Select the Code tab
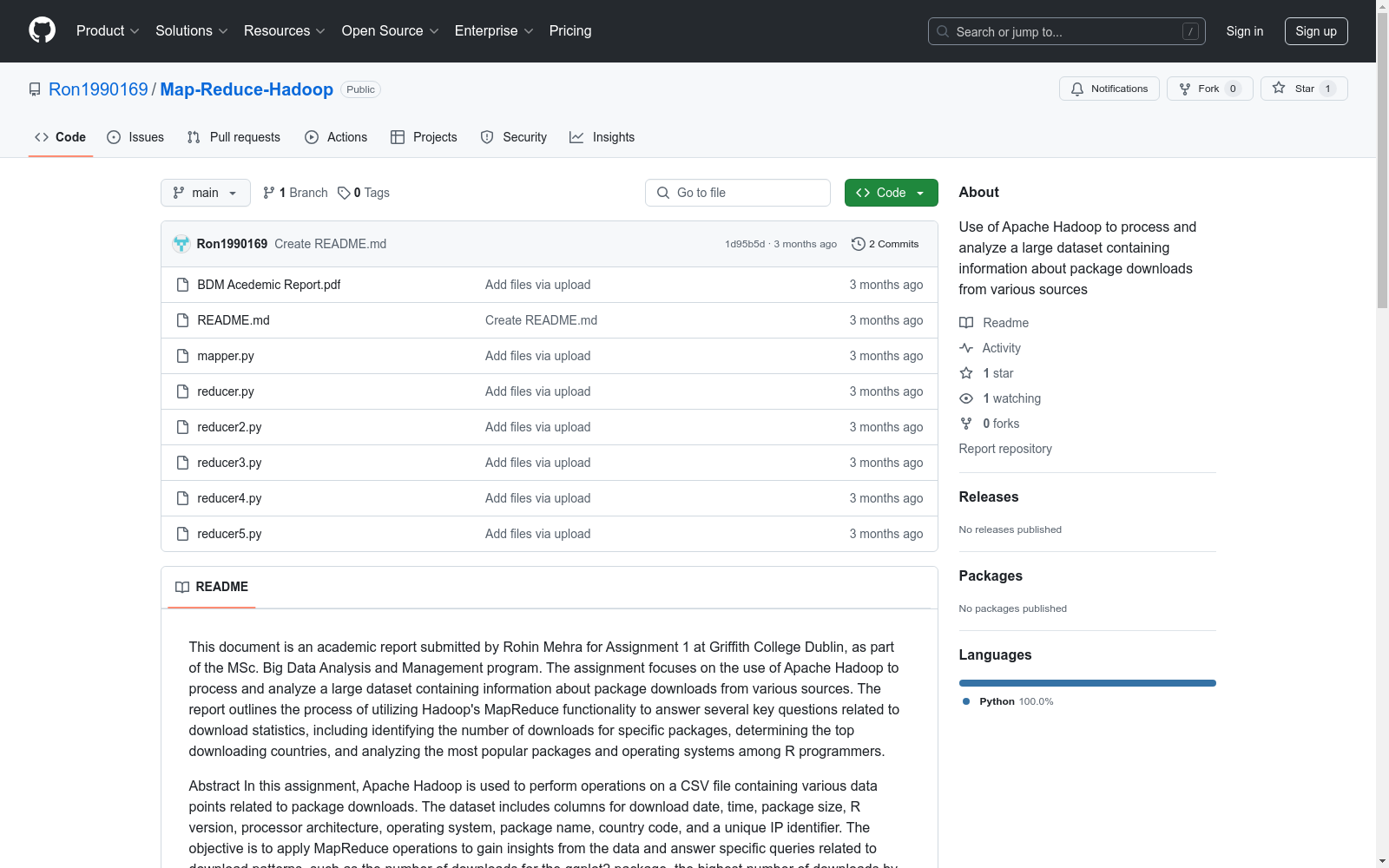1389x868 pixels. pyautogui.click(x=61, y=137)
